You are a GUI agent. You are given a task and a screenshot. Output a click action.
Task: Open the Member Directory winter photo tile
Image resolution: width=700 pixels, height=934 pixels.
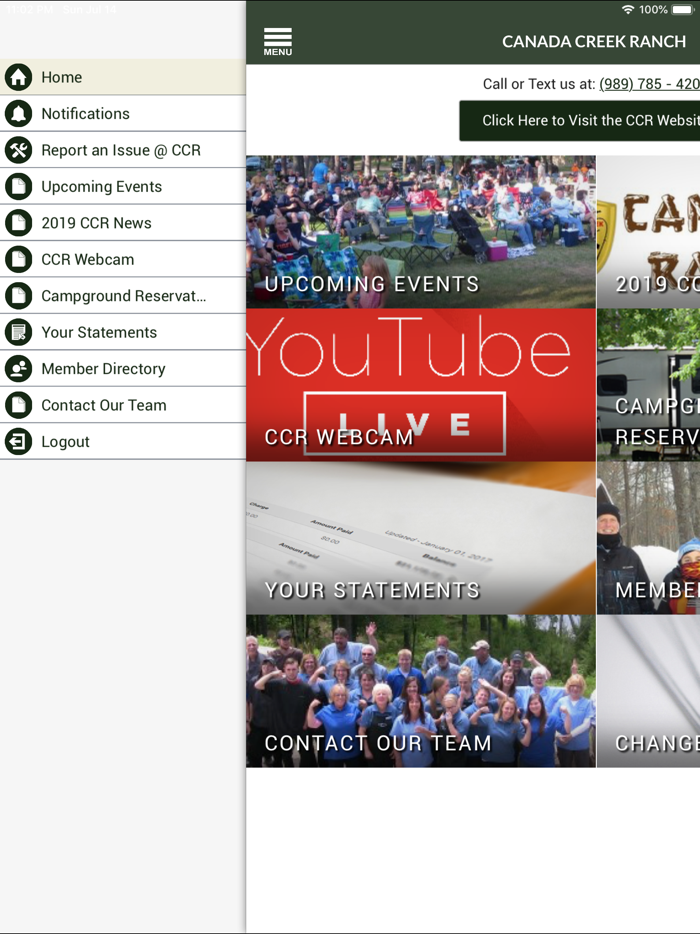(x=649, y=538)
